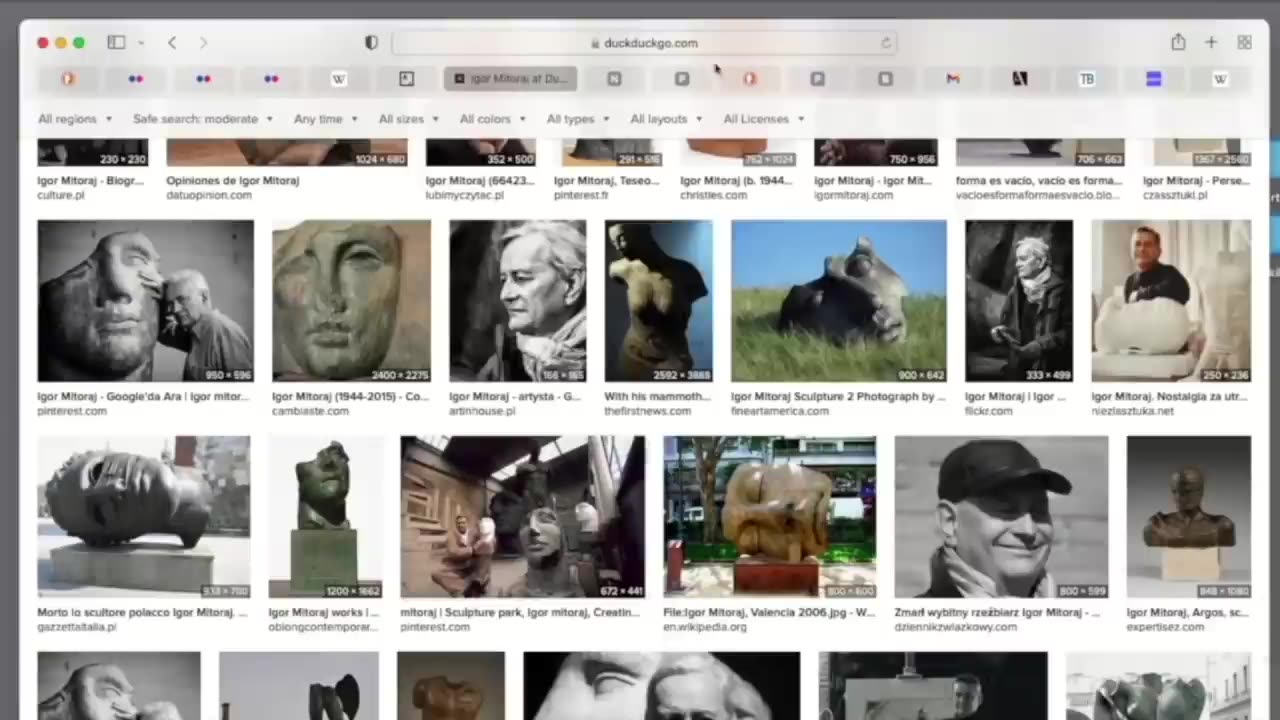The height and width of the screenshot is (720, 1280).
Task: Open the 'Igor Mitoraj, Argos, sc...' title
Action: tap(1187, 613)
